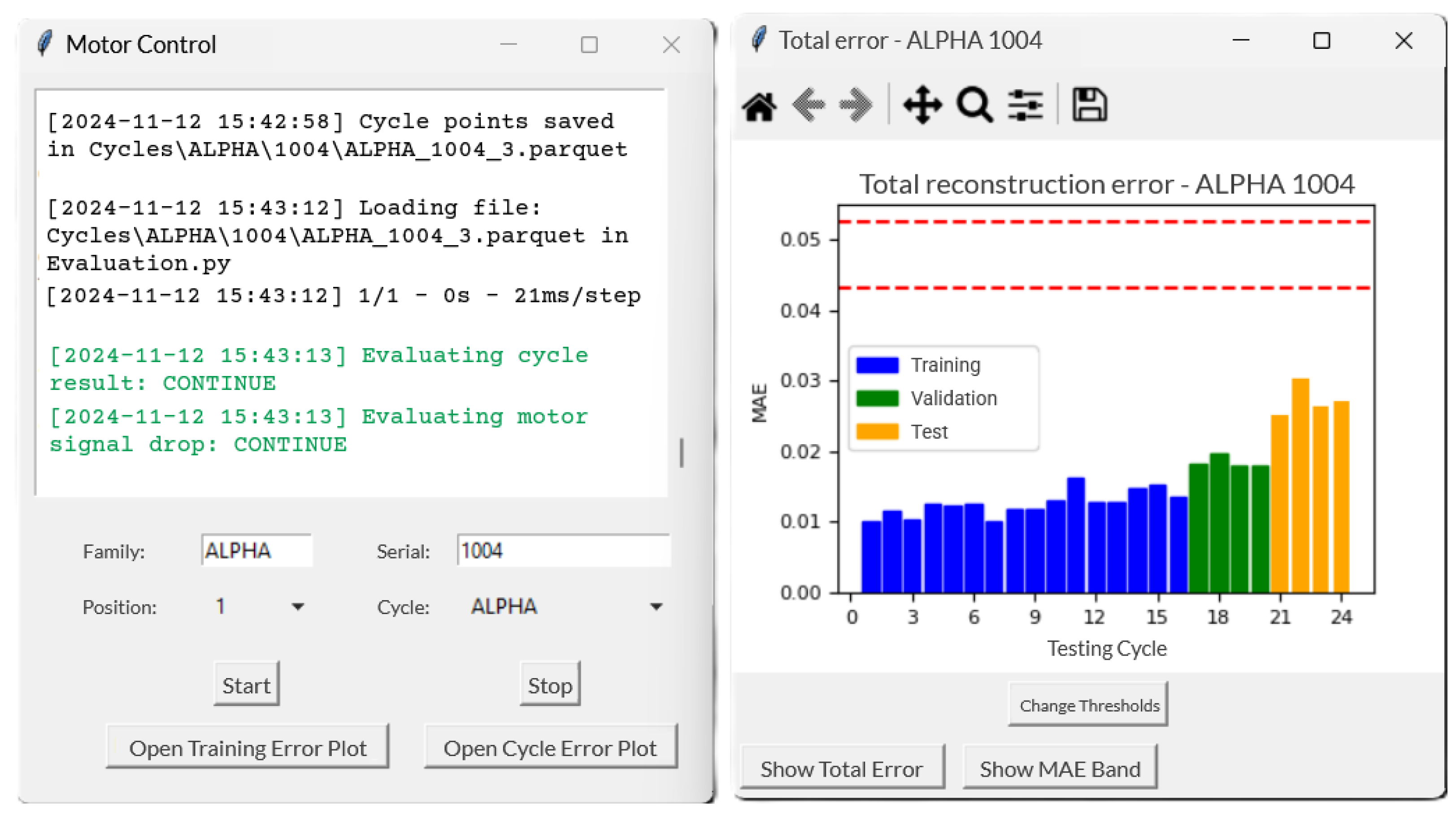Activate the Pan/move axes tool

[922, 105]
